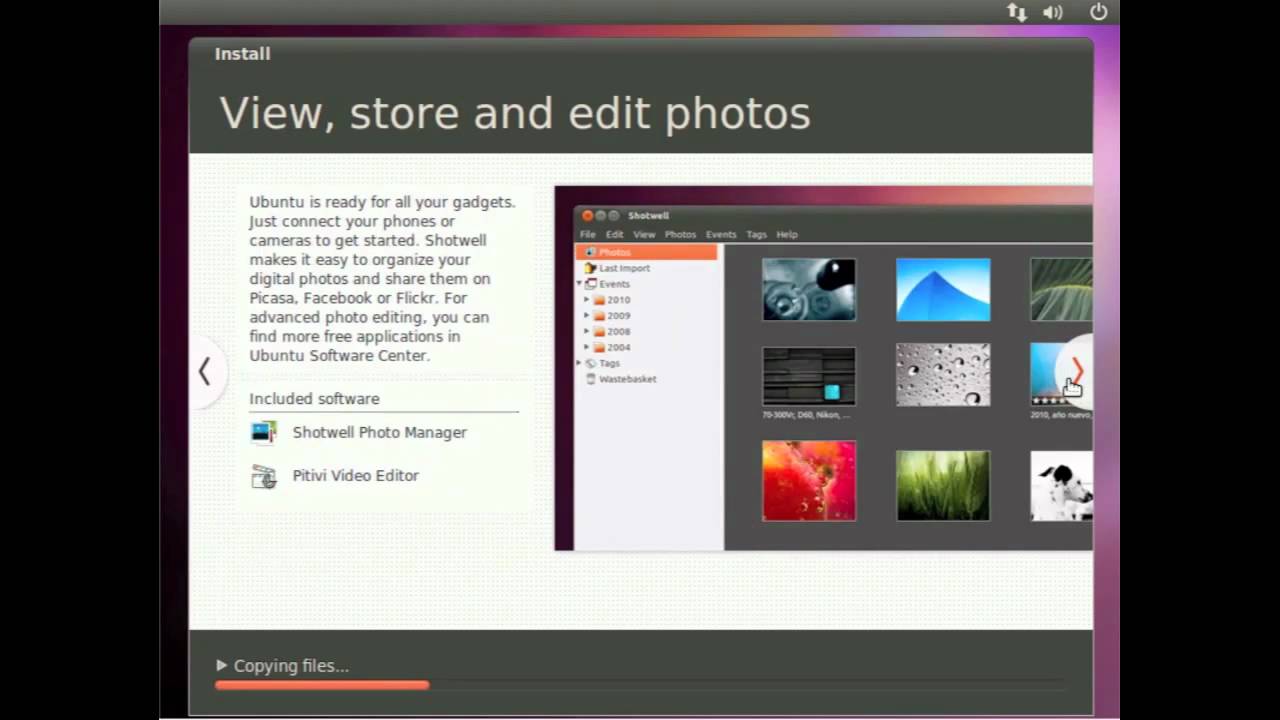
Task: Select the gray gears photo thumbnail
Action: click(x=809, y=289)
